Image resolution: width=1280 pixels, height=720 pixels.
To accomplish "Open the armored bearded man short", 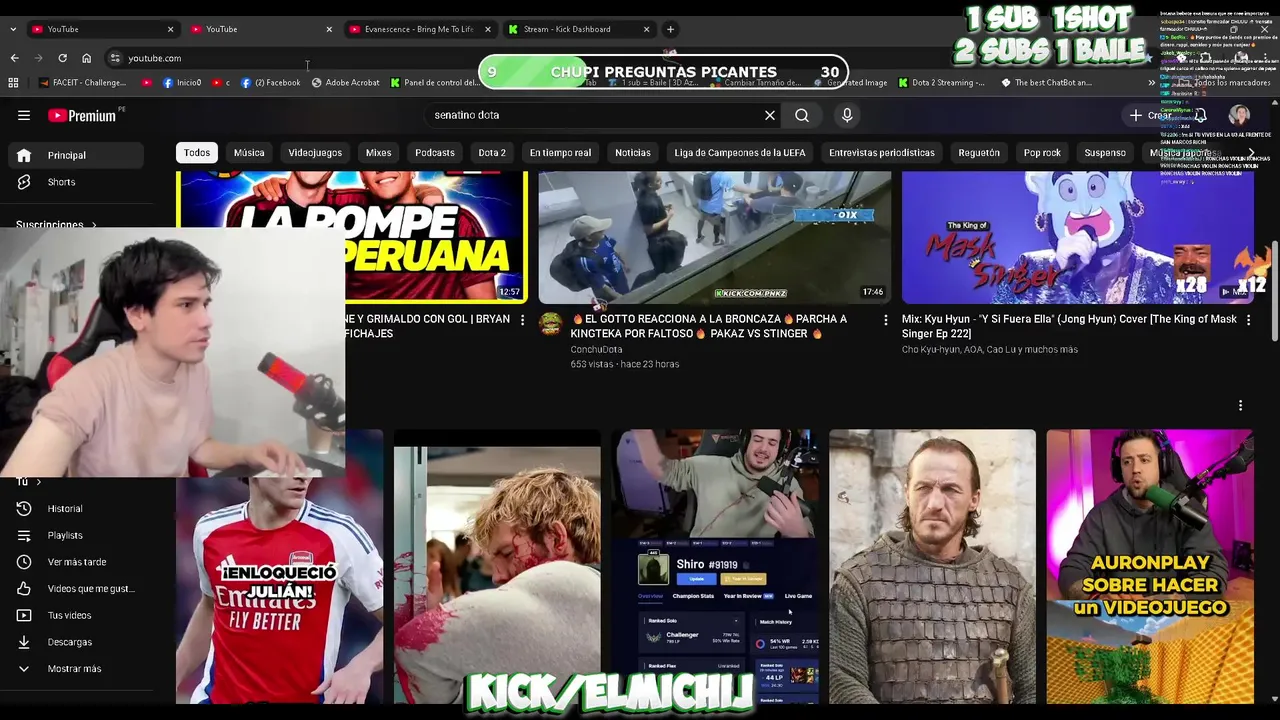I will click(932, 567).
